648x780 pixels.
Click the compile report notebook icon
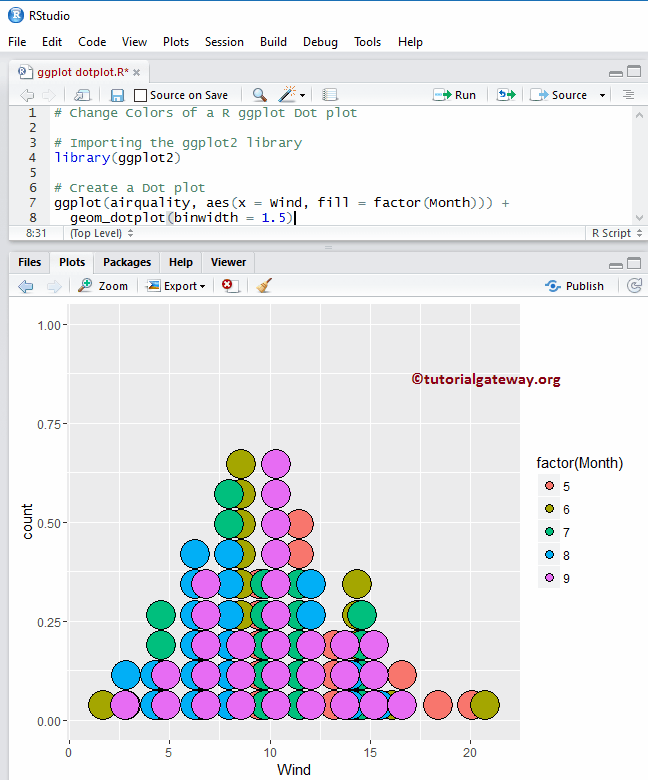tap(330, 95)
